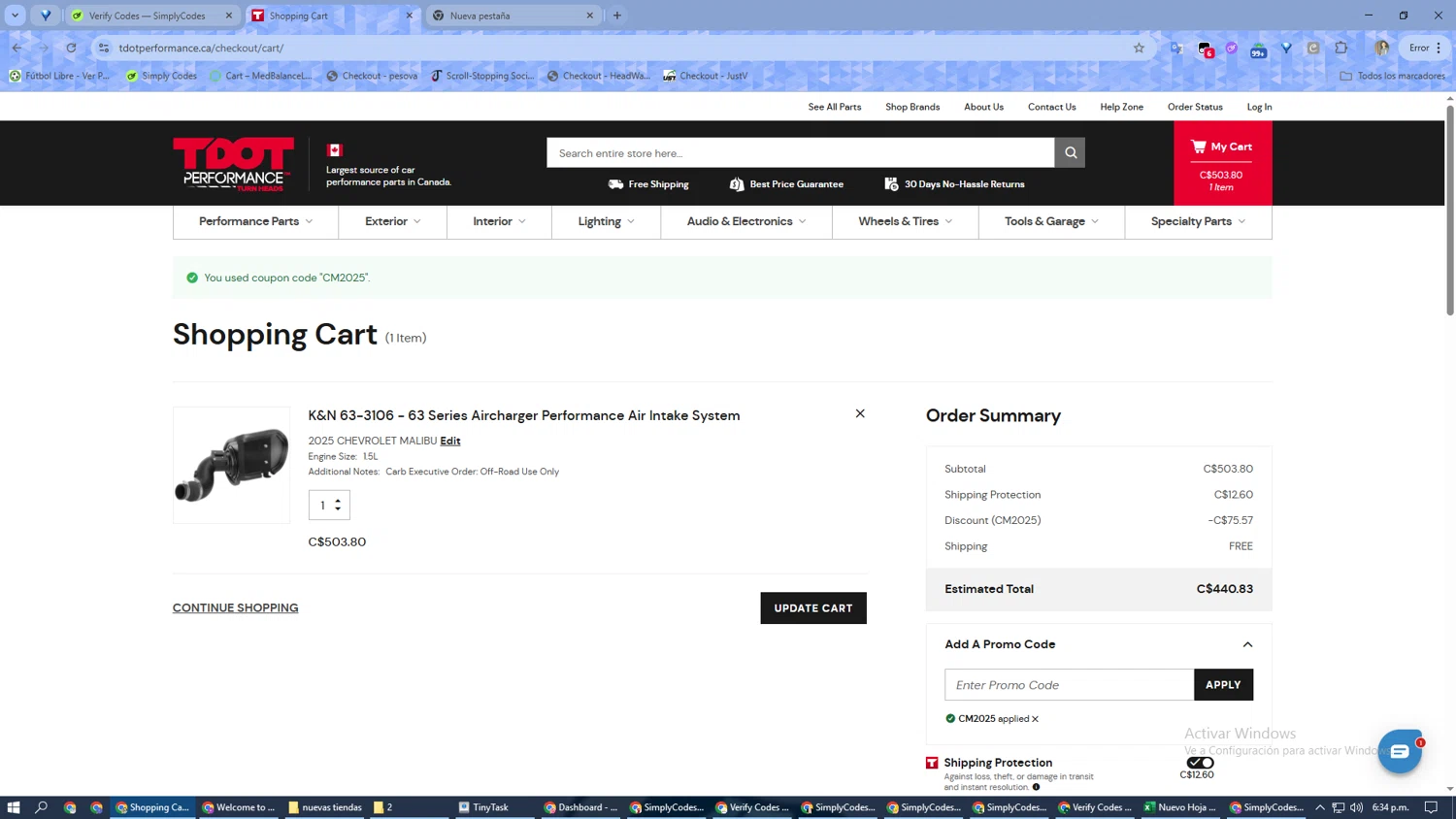The image size is (1456, 819).
Task: Open About Us page
Action: click(x=983, y=107)
